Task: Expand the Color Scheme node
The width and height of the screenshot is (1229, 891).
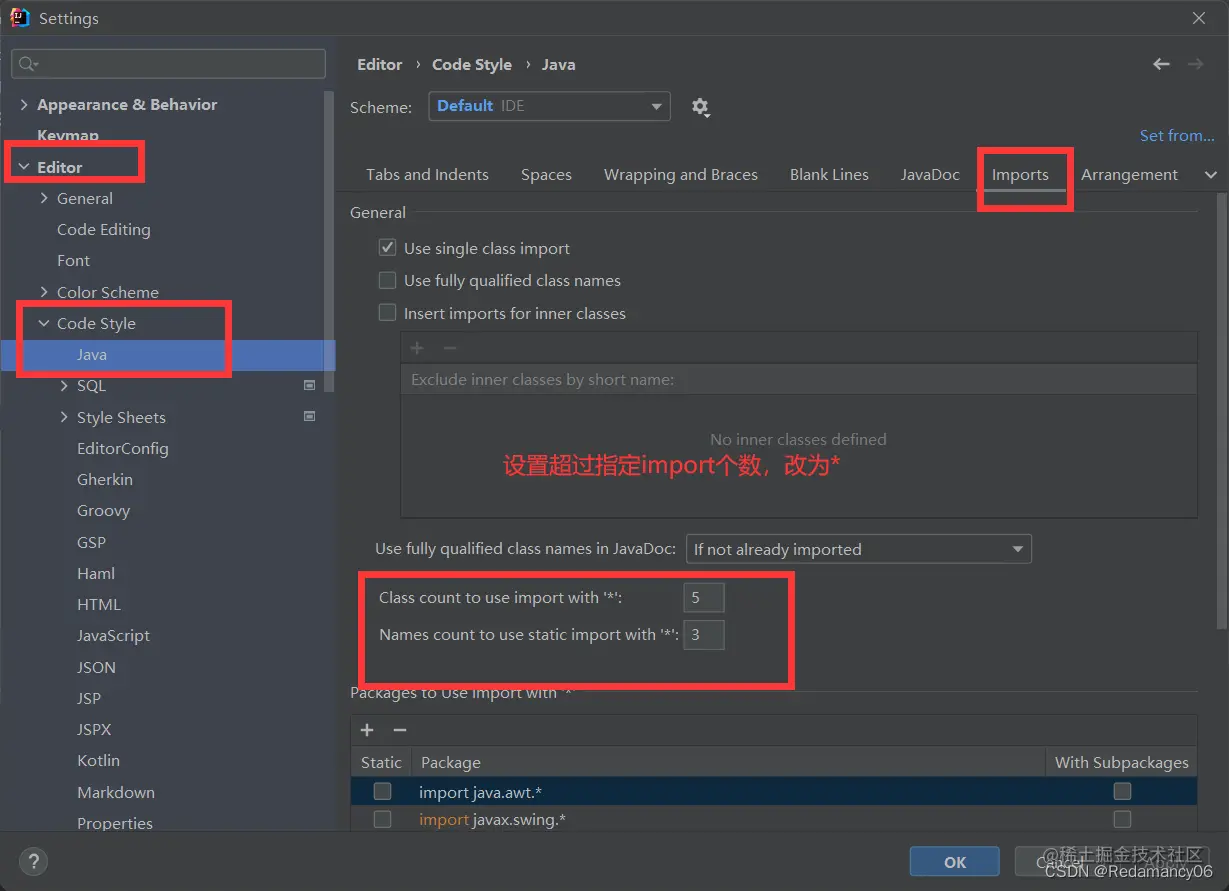Action: [44, 292]
